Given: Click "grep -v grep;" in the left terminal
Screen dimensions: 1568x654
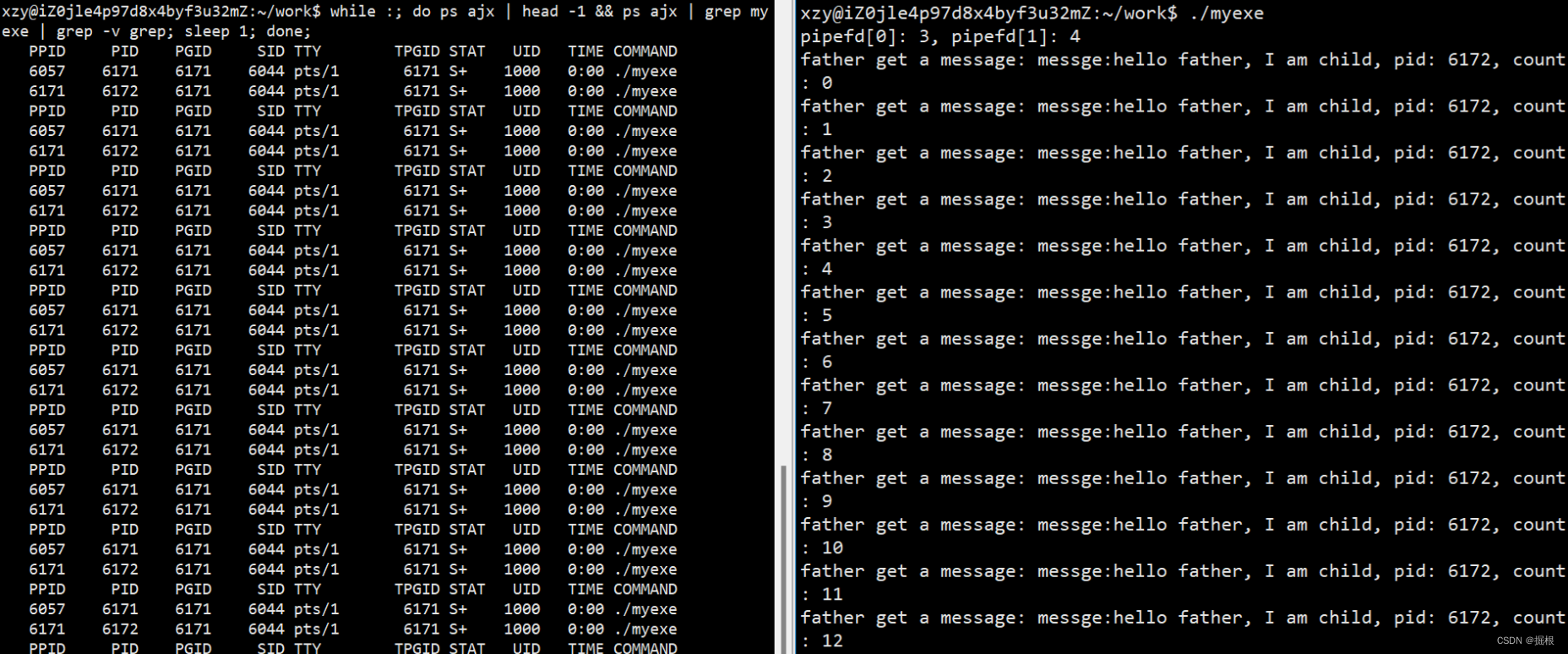Looking at the screenshot, I should [116, 32].
